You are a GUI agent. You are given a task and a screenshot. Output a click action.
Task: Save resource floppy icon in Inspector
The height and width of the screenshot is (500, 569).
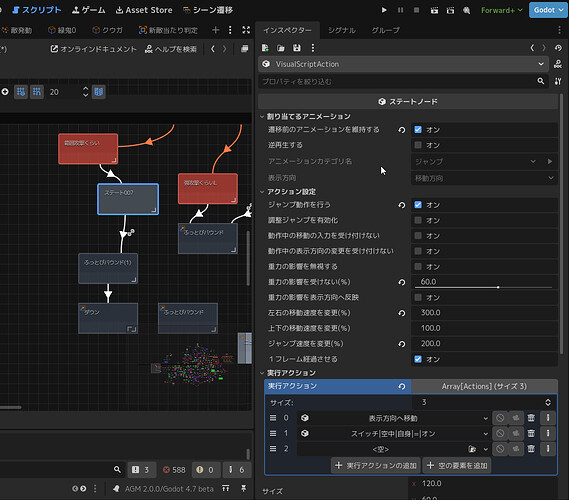click(297, 48)
